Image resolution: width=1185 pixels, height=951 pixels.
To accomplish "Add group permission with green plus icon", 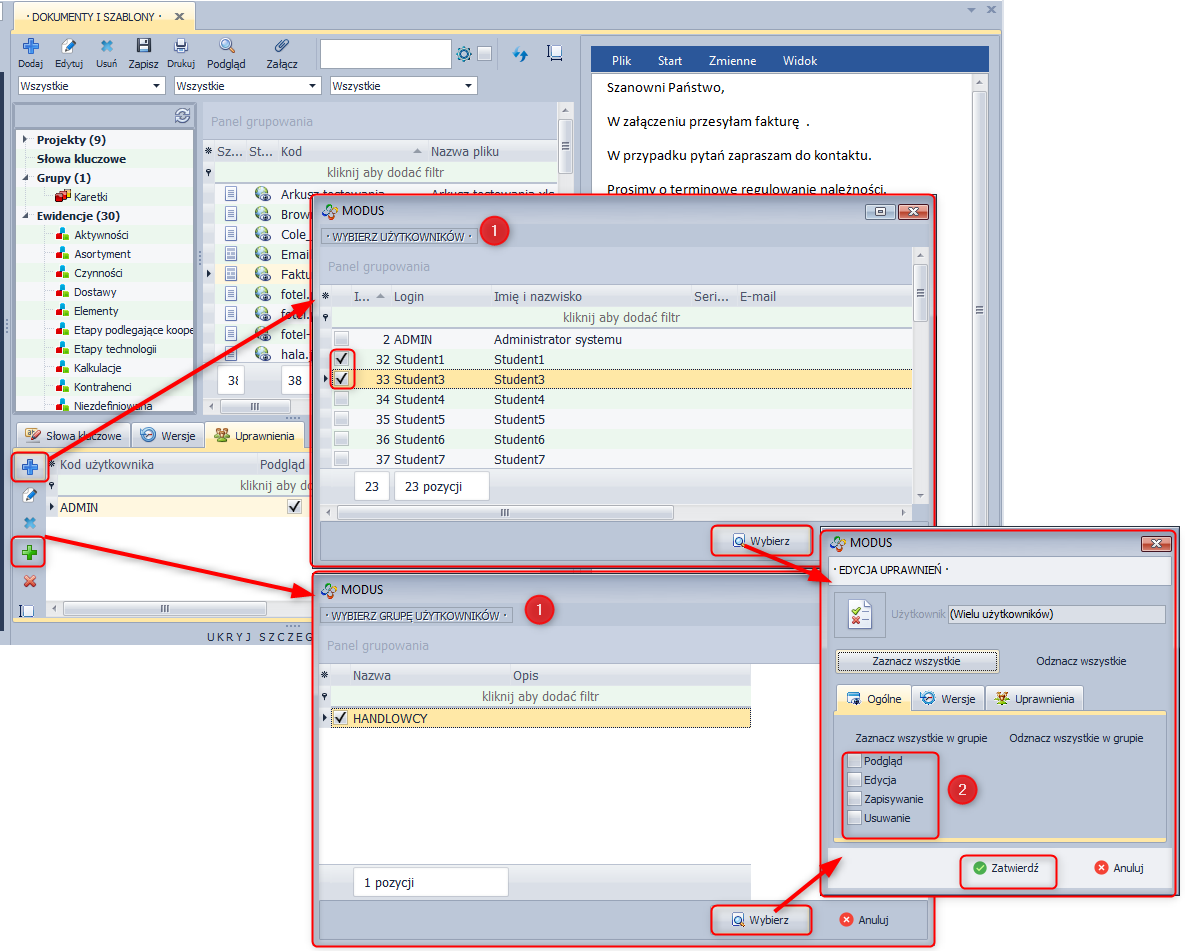I will pyautogui.click(x=29, y=553).
